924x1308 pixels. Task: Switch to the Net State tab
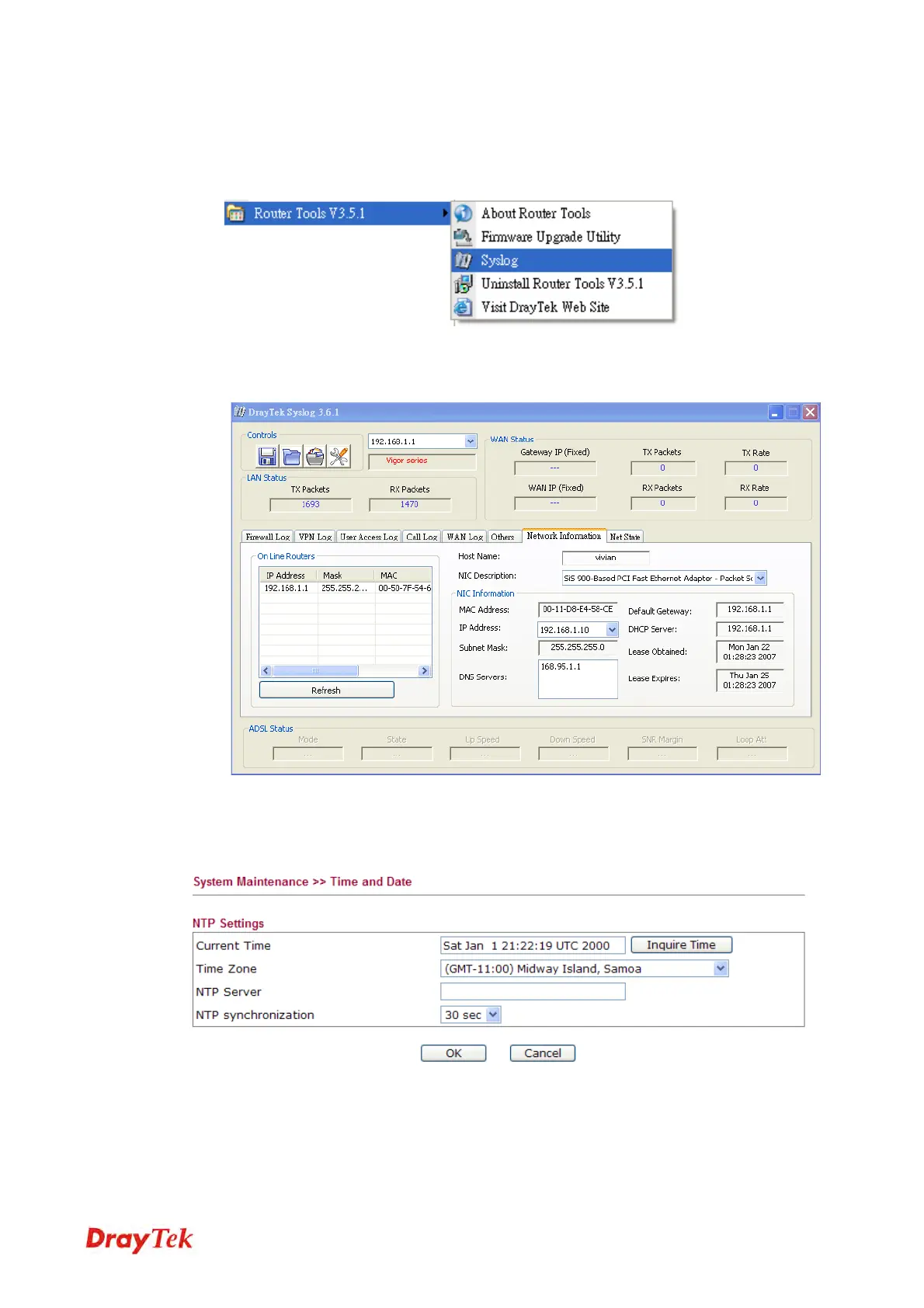tap(625, 537)
